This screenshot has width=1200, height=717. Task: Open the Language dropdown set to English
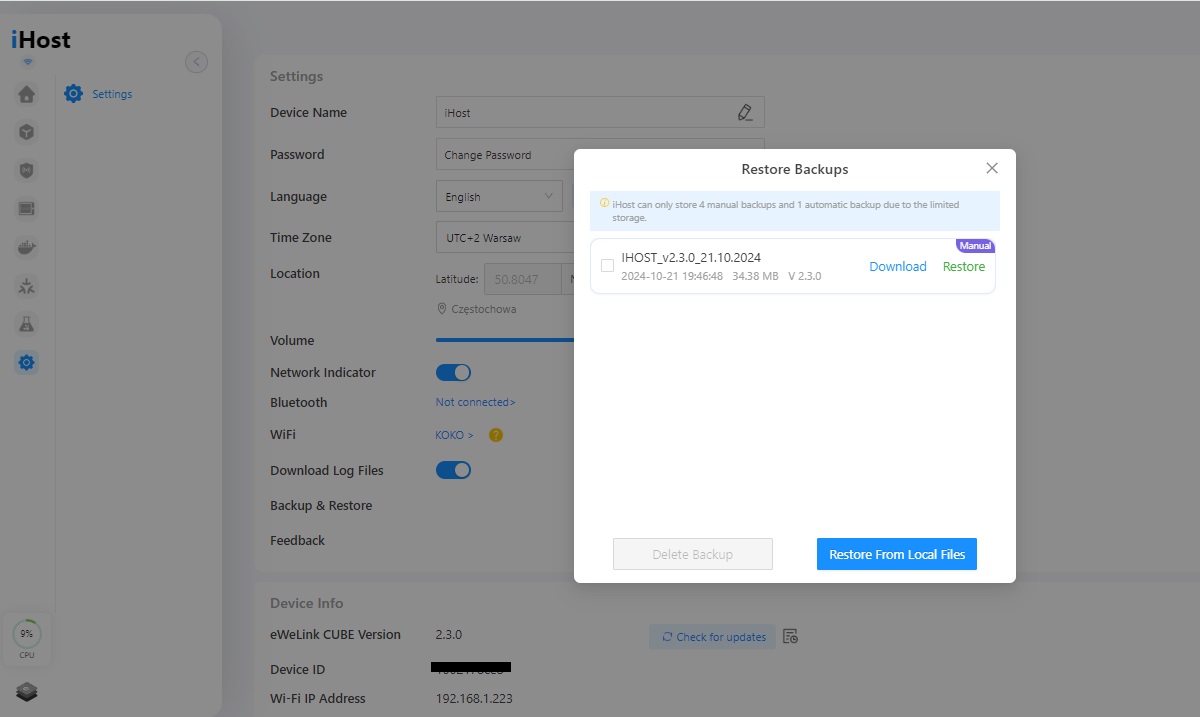(499, 197)
